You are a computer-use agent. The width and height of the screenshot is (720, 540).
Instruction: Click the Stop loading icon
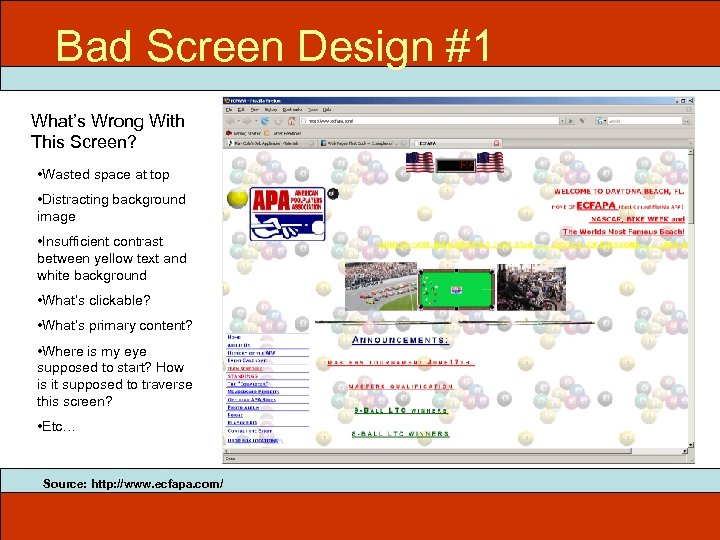[x=278, y=121]
